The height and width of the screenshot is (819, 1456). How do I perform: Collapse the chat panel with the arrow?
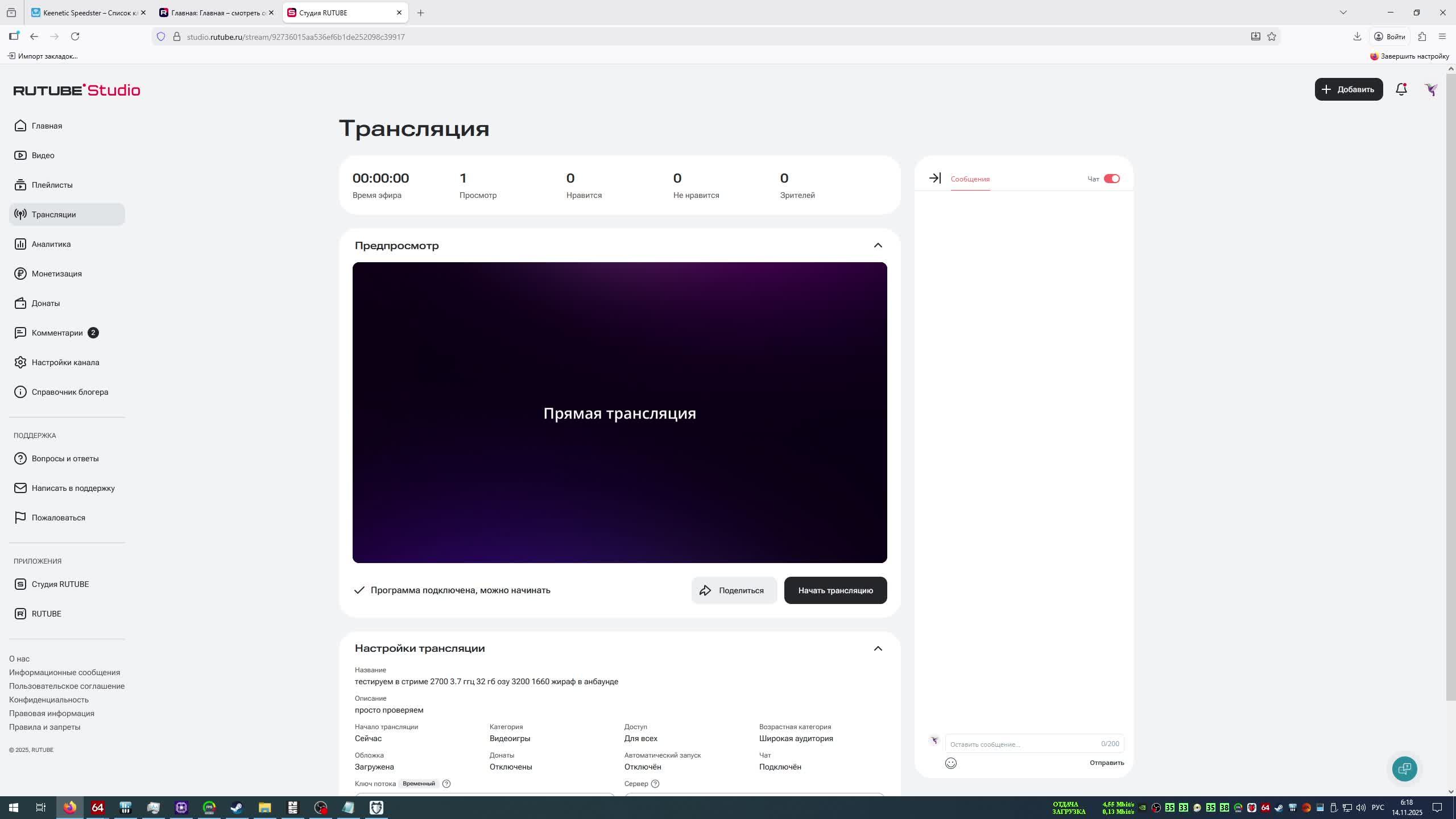(934, 178)
